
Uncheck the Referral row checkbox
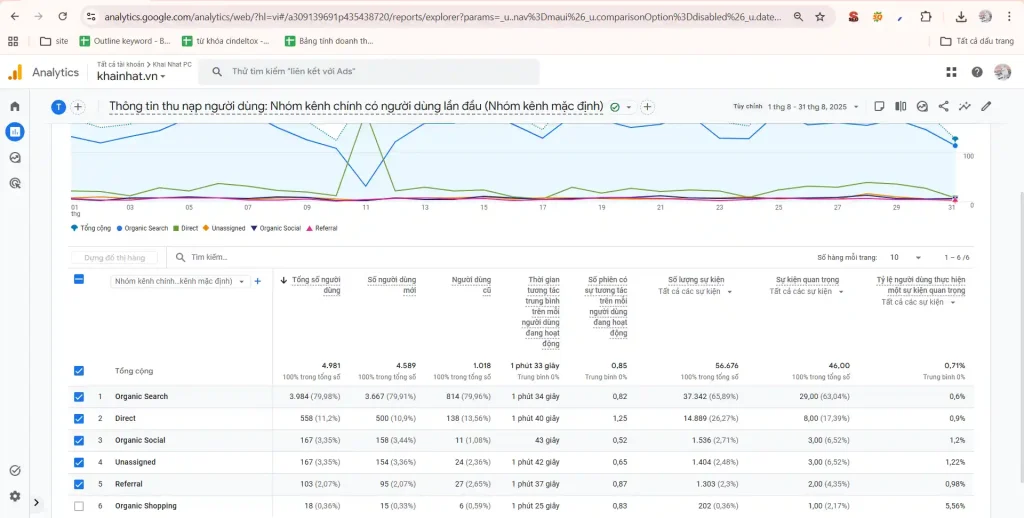[79, 484]
